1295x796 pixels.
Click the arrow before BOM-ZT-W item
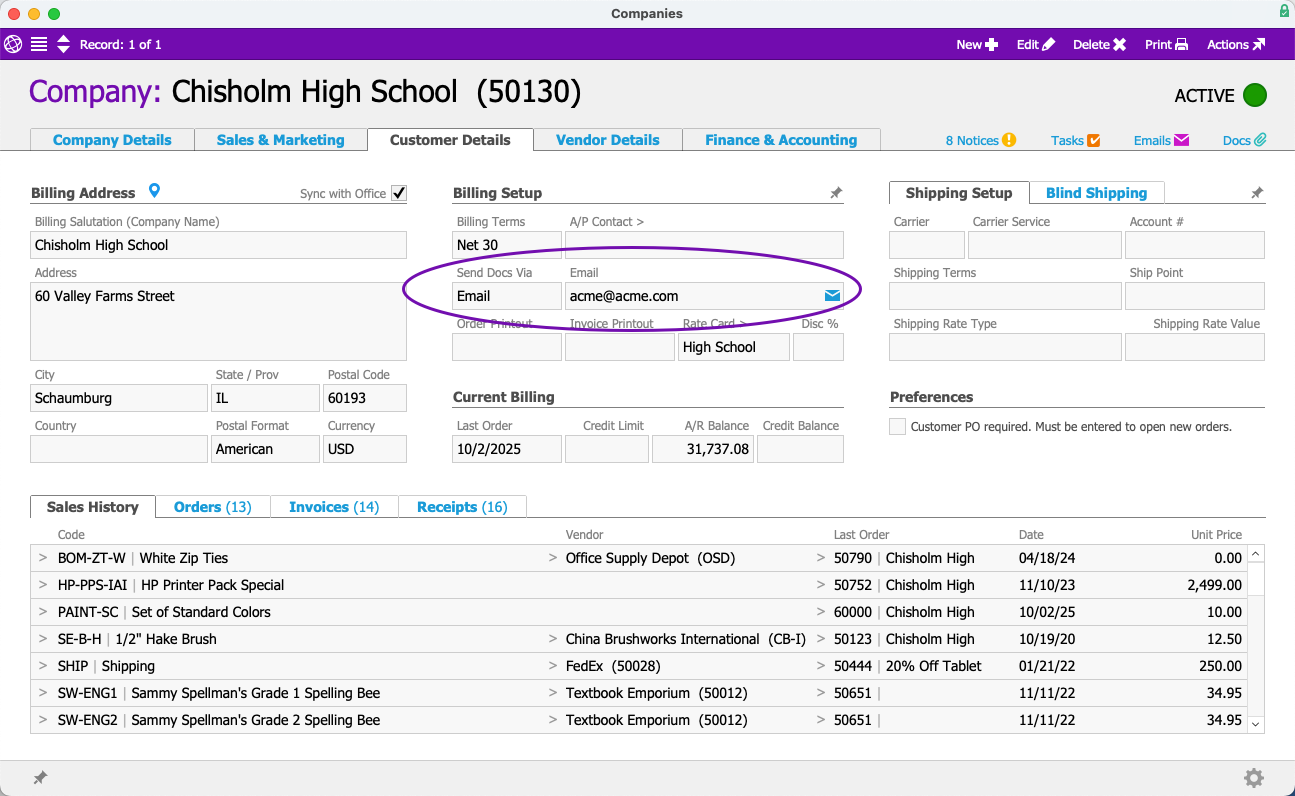coord(43,558)
